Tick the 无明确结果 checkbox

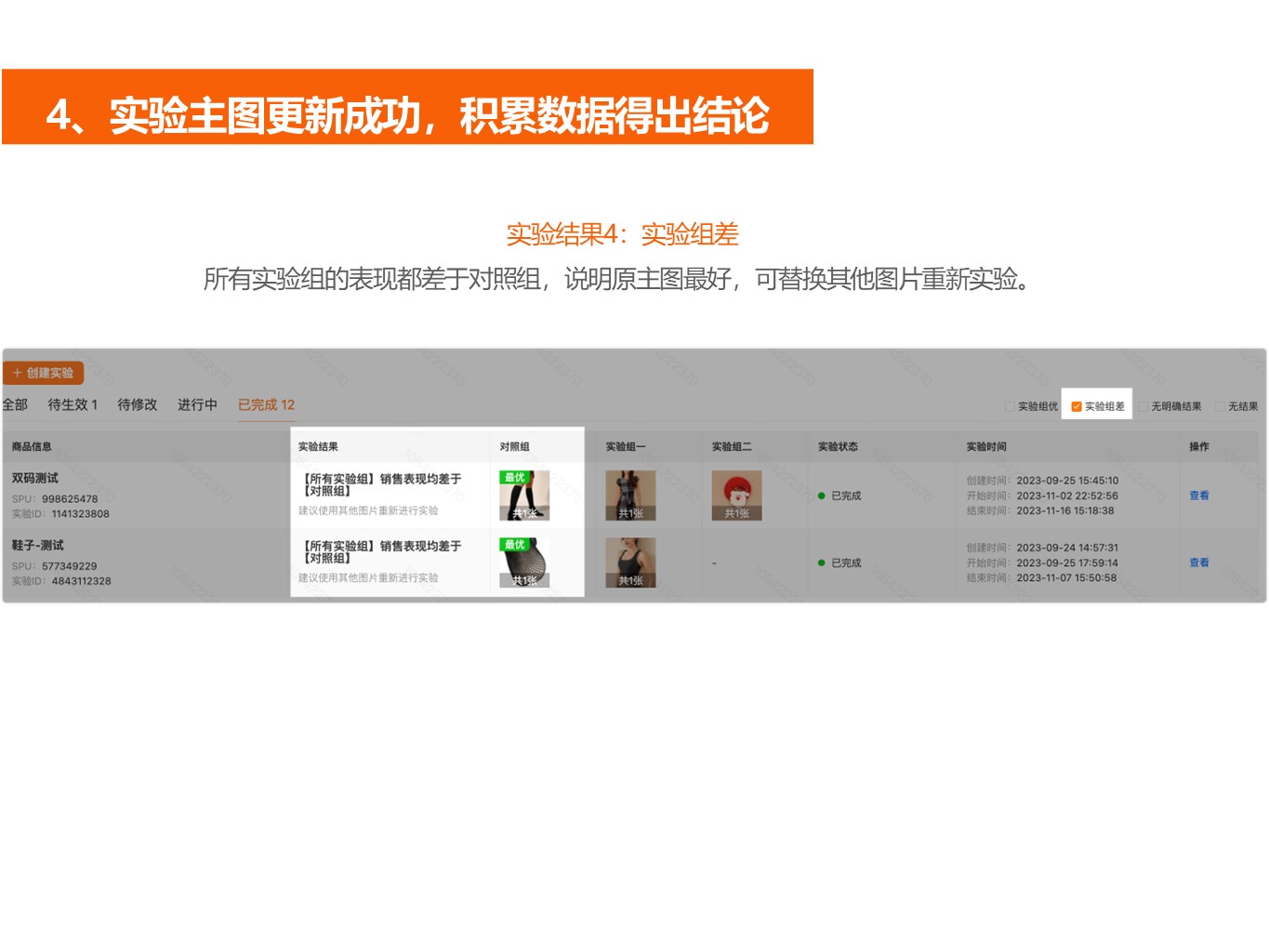1144,406
